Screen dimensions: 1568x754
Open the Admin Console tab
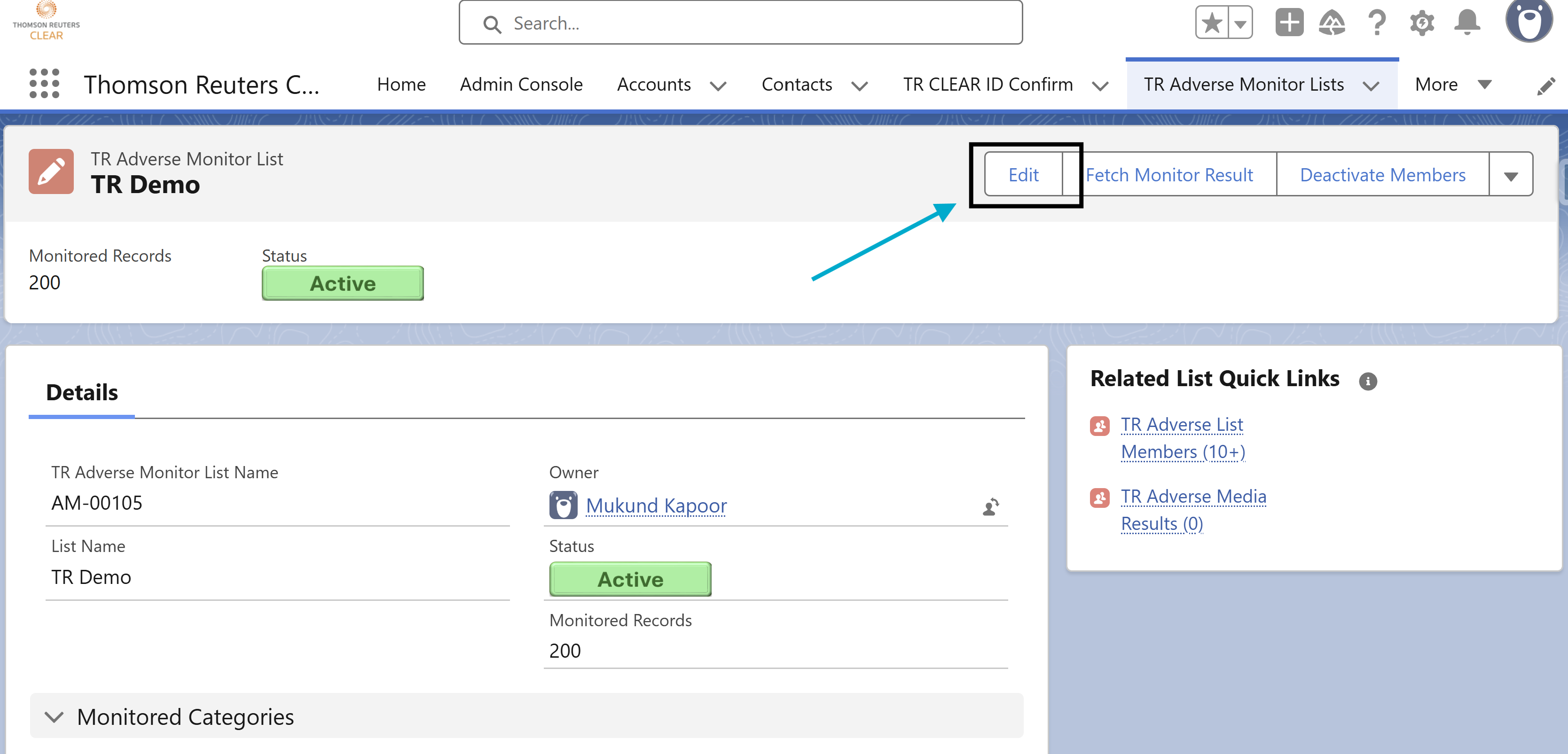[x=521, y=84]
